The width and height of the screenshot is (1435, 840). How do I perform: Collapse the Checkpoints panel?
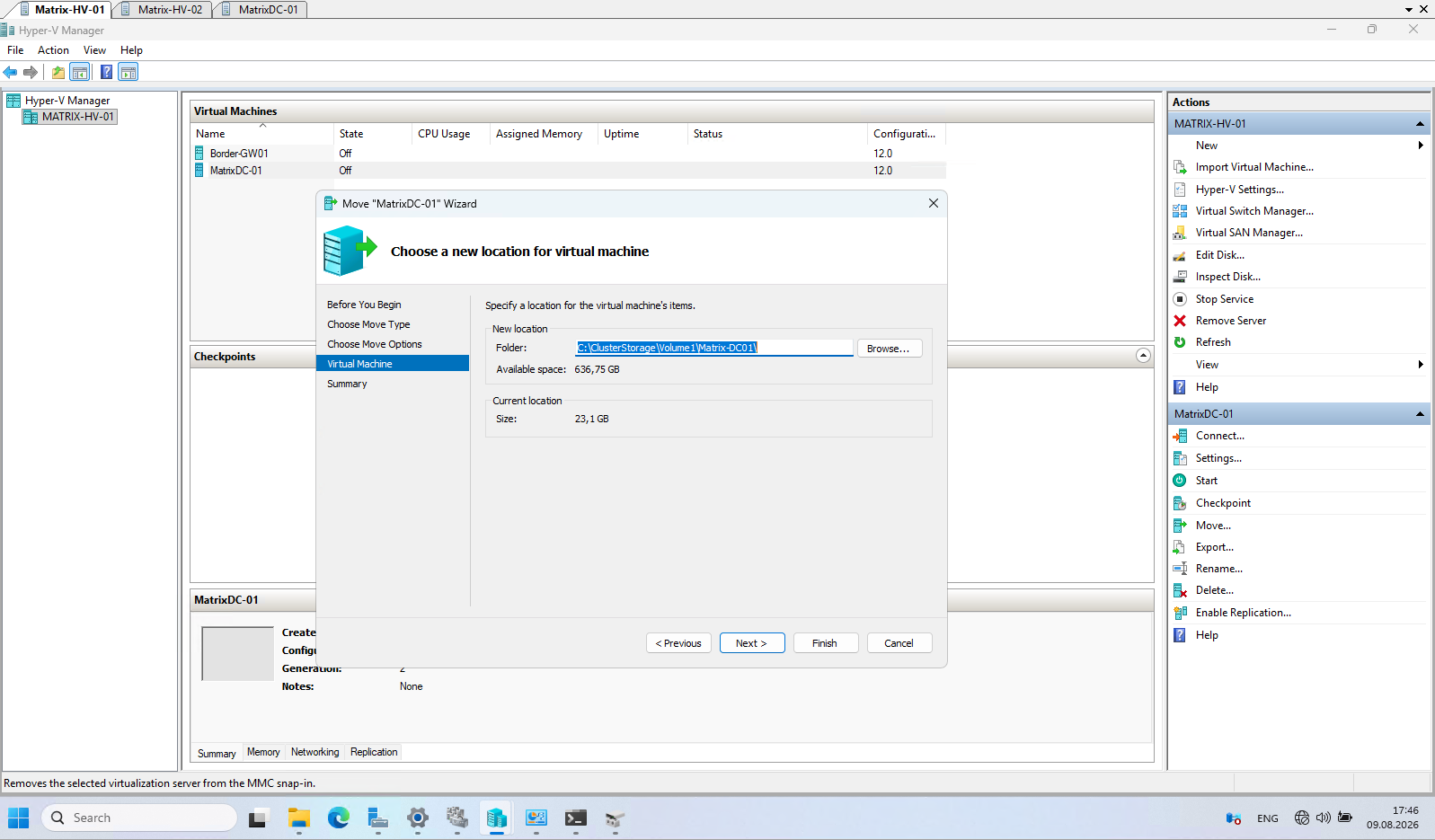click(x=1143, y=356)
